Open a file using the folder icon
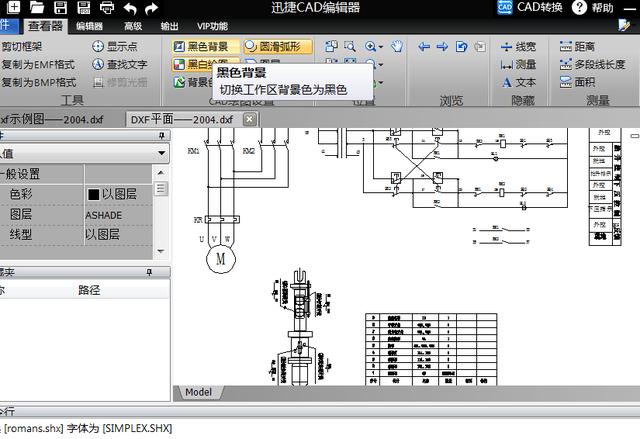The width and height of the screenshot is (640, 439). pos(37,7)
